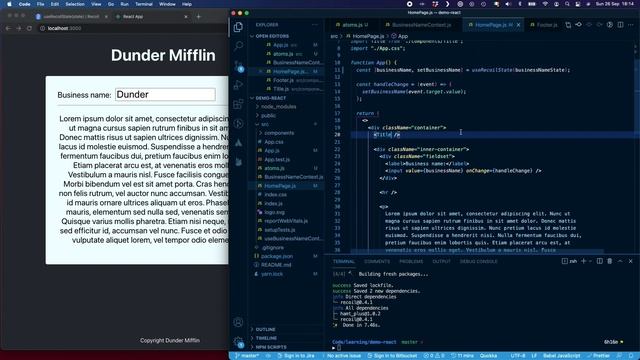Open the Extensions view in activity bar

click(x=238, y=104)
